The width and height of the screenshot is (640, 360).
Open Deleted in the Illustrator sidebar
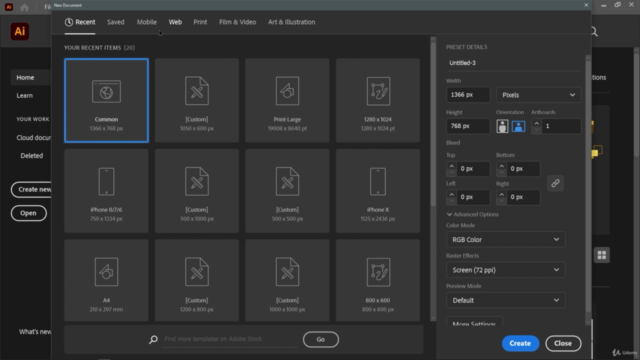[31, 156]
